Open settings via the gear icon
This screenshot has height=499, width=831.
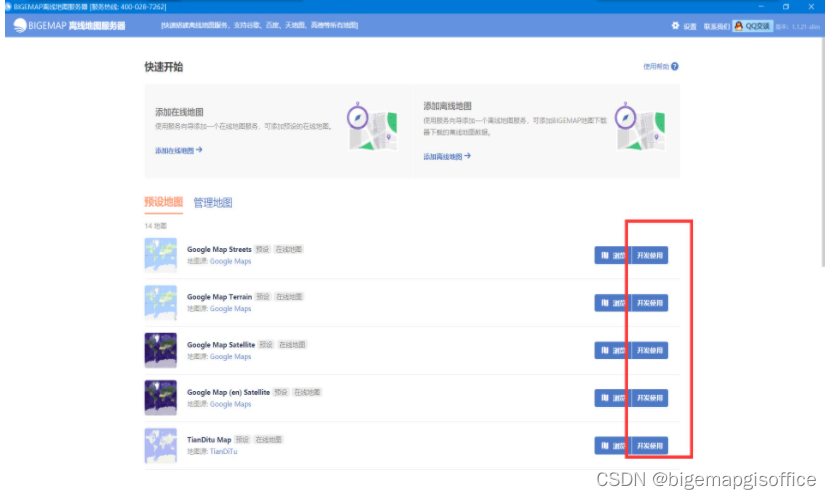(675, 25)
